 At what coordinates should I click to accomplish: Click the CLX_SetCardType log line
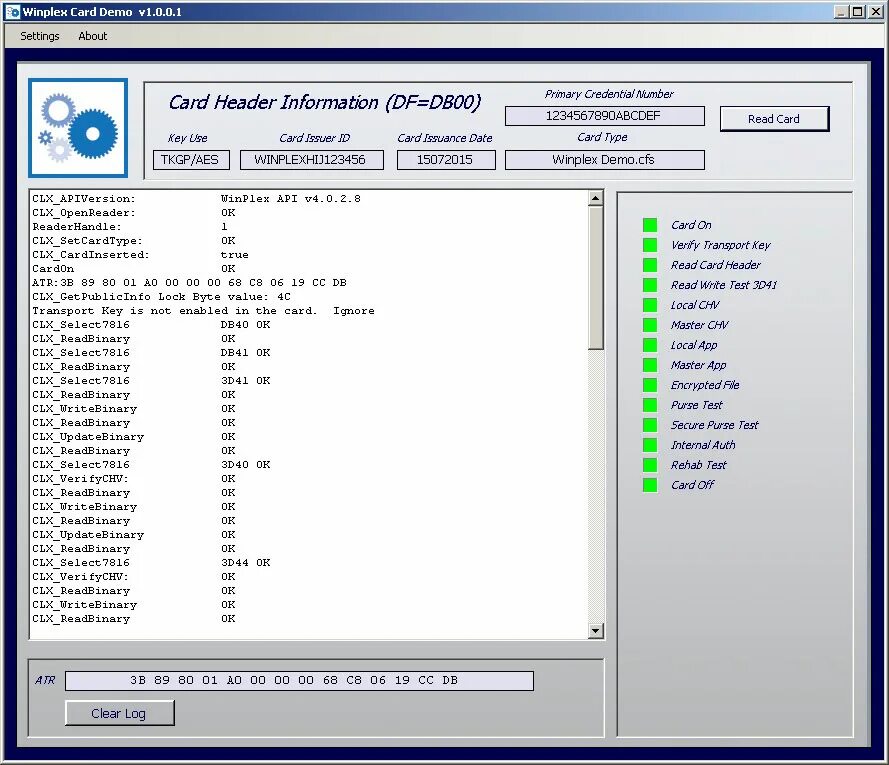pyautogui.click(x=134, y=240)
